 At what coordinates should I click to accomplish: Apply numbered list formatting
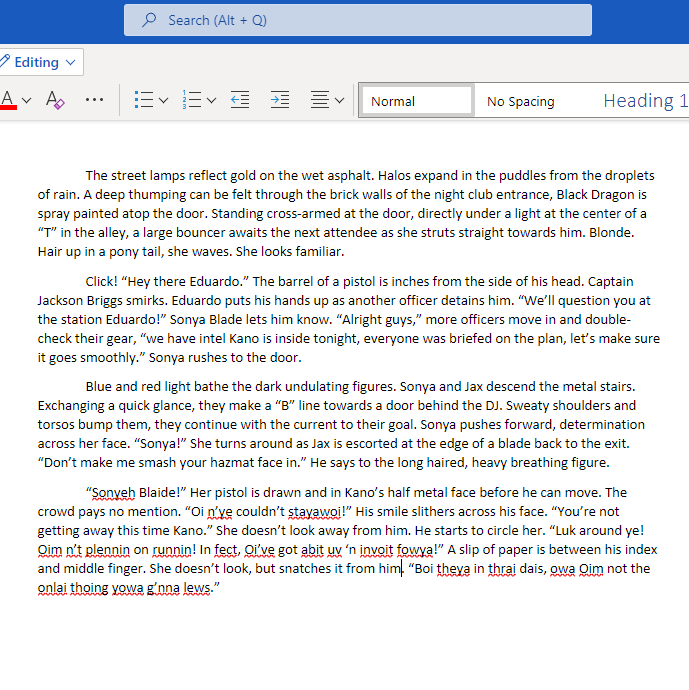(x=192, y=100)
